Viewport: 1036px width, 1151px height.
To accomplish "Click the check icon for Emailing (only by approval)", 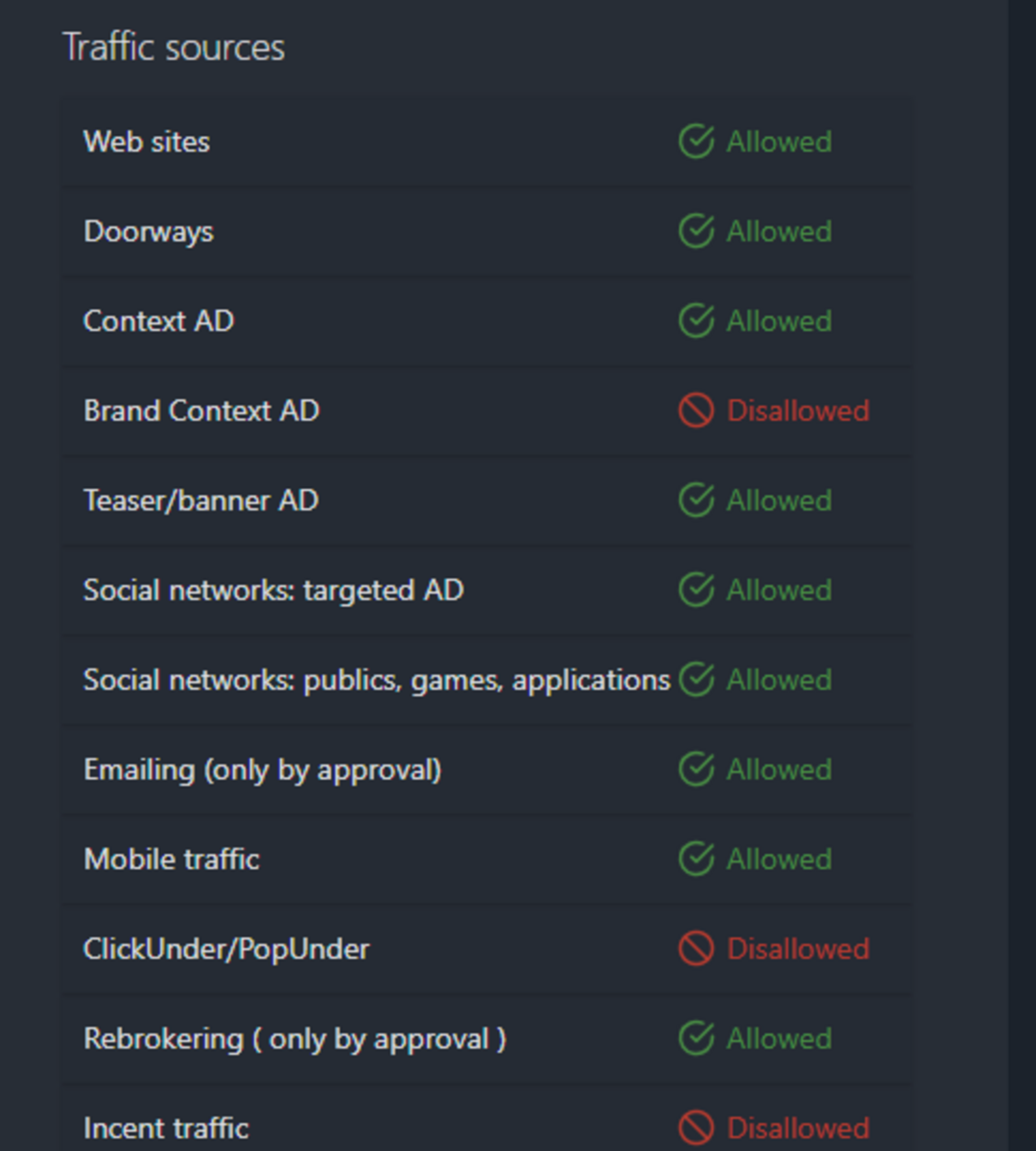I will click(696, 769).
